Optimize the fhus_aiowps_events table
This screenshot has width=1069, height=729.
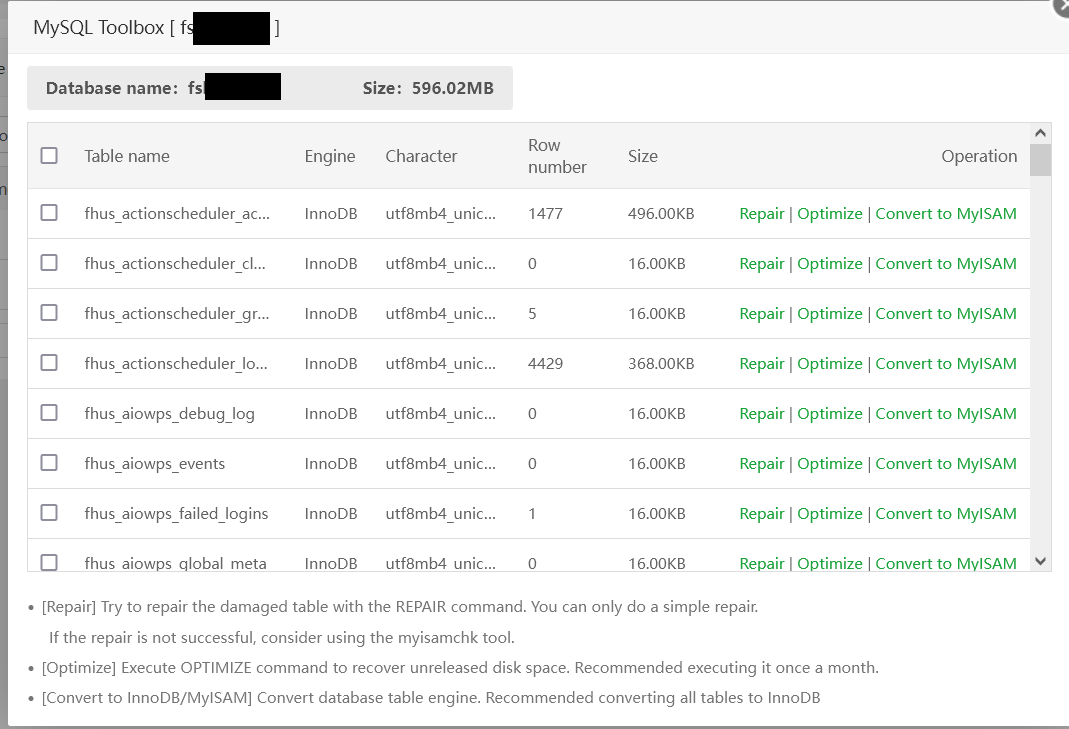tap(829, 464)
